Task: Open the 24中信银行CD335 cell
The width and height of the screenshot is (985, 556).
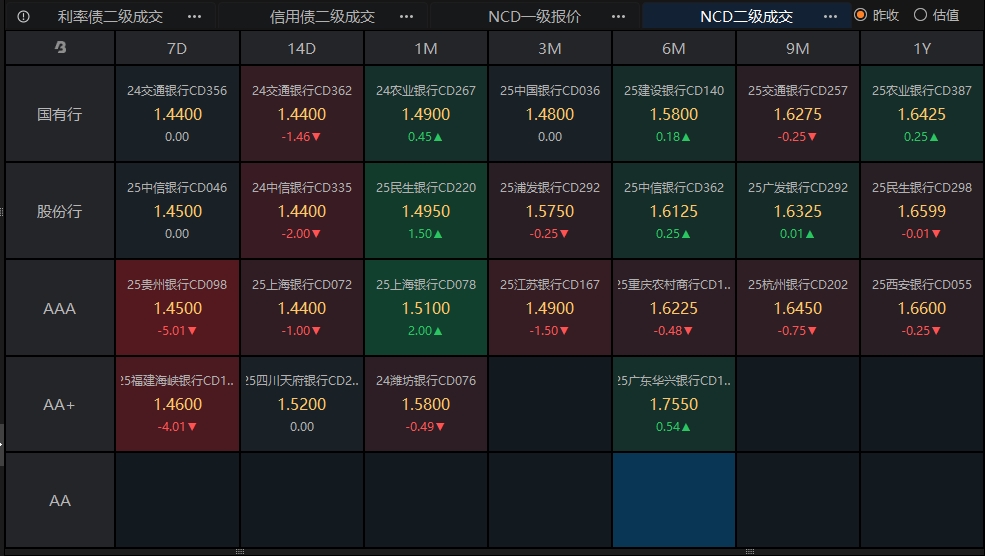Action: 302,210
